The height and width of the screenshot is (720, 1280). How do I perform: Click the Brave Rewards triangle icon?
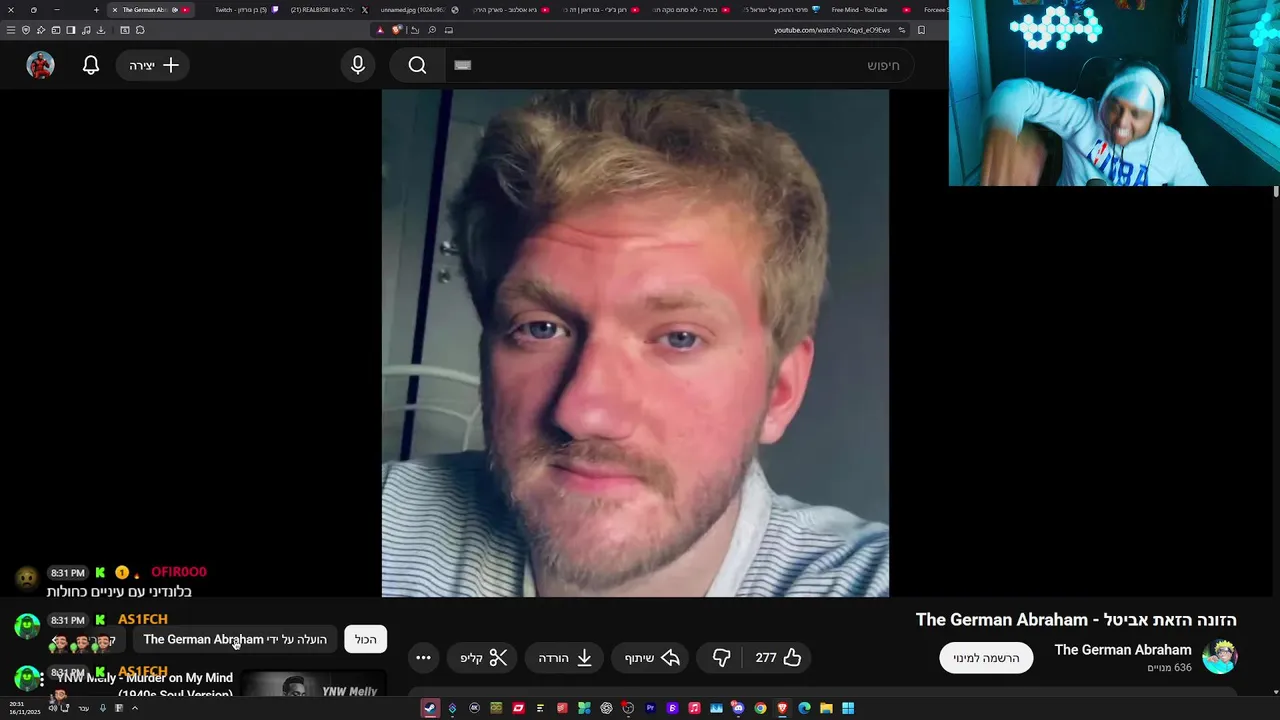click(380, 30)
